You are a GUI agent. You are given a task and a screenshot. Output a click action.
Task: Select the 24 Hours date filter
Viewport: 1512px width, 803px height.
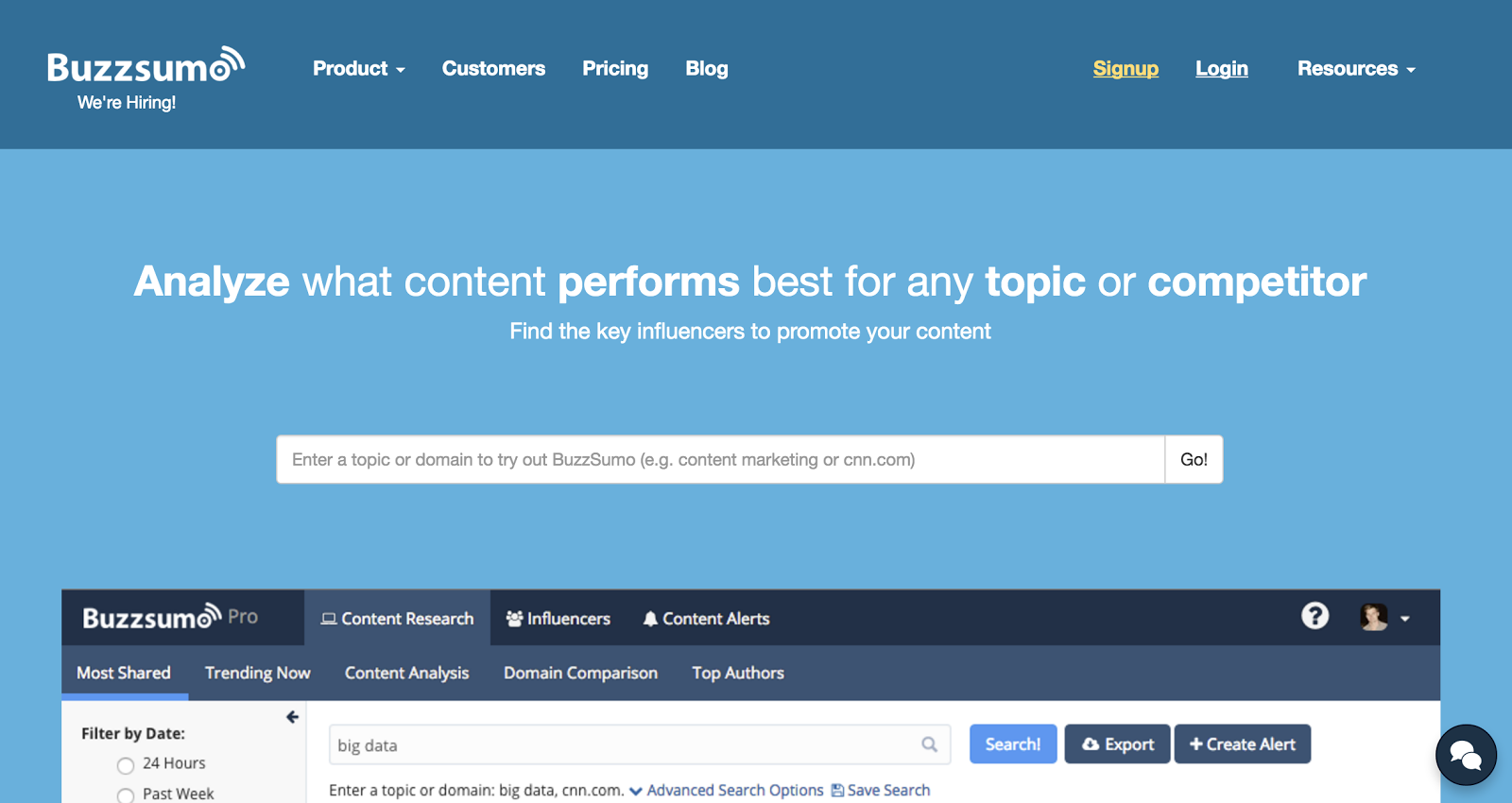pos(126,765)
